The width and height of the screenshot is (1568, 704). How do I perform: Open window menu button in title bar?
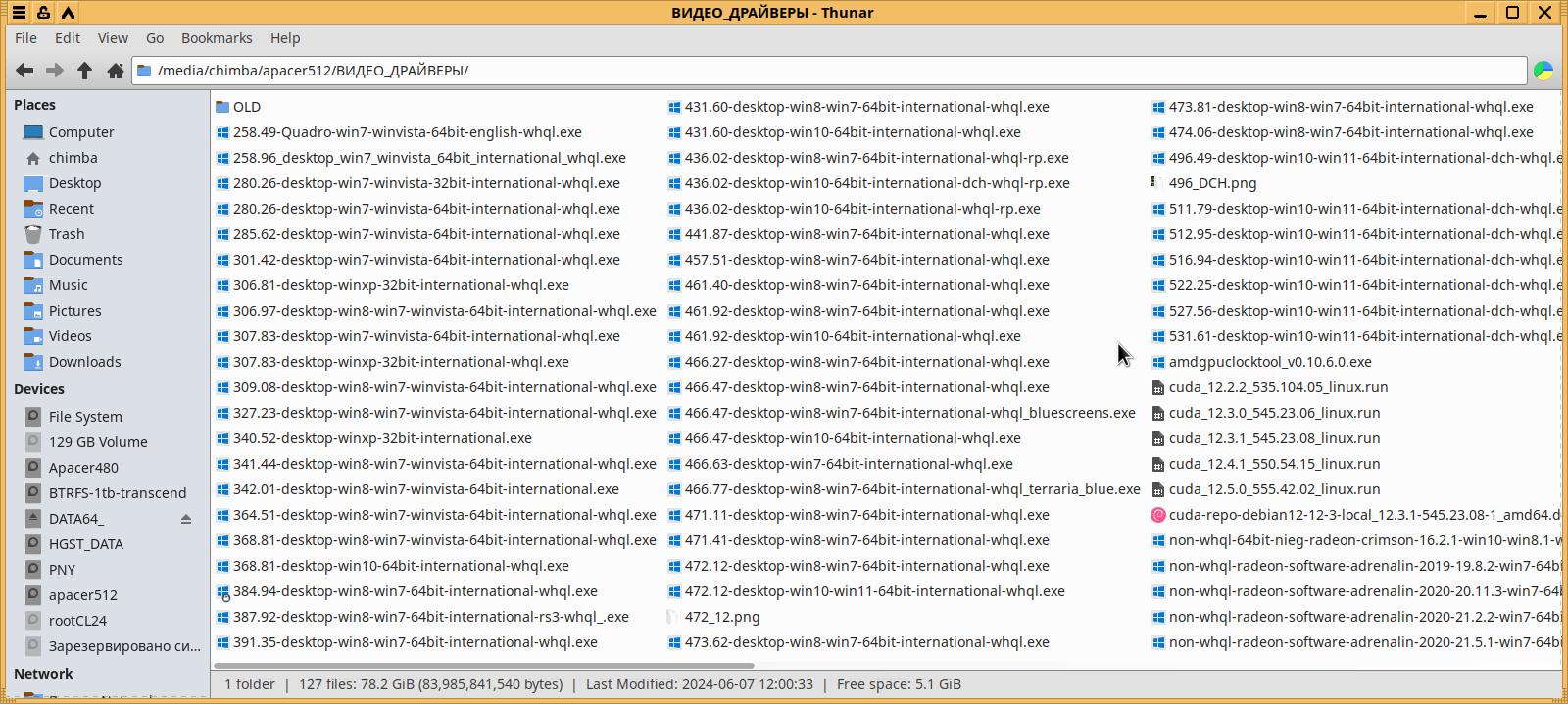[x=19, y=13]
